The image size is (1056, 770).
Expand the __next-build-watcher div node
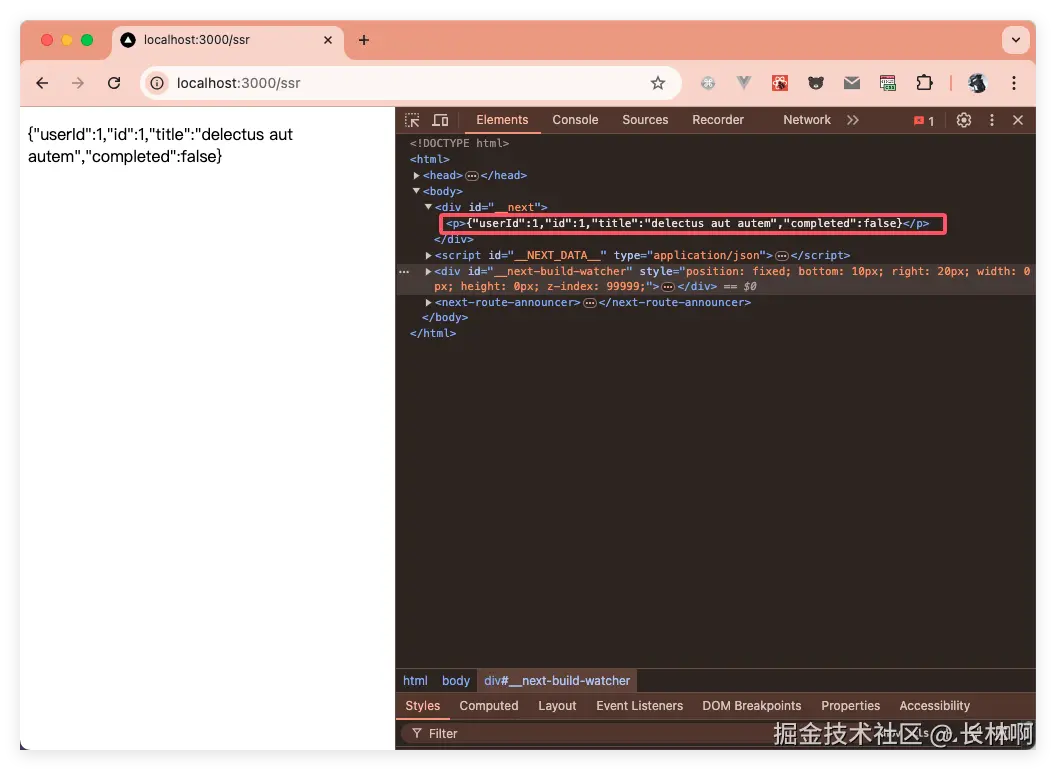(x=428, y=271)
